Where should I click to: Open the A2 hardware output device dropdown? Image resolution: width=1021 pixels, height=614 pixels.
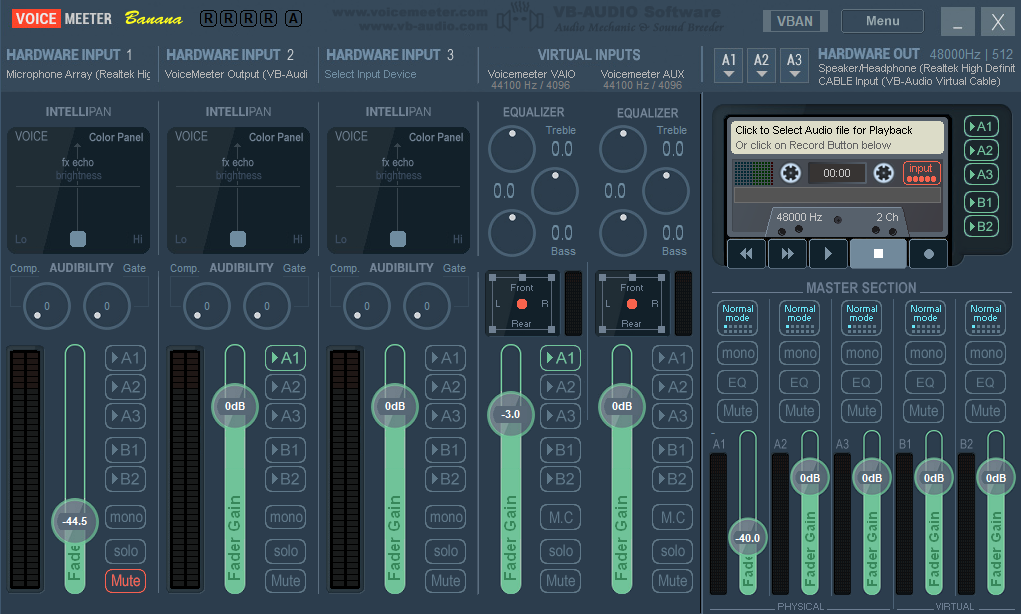(761, 66)
